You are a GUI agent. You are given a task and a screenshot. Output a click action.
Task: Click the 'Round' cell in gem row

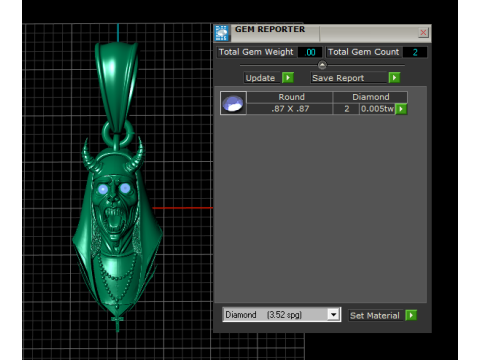click(x=290, y=97)
